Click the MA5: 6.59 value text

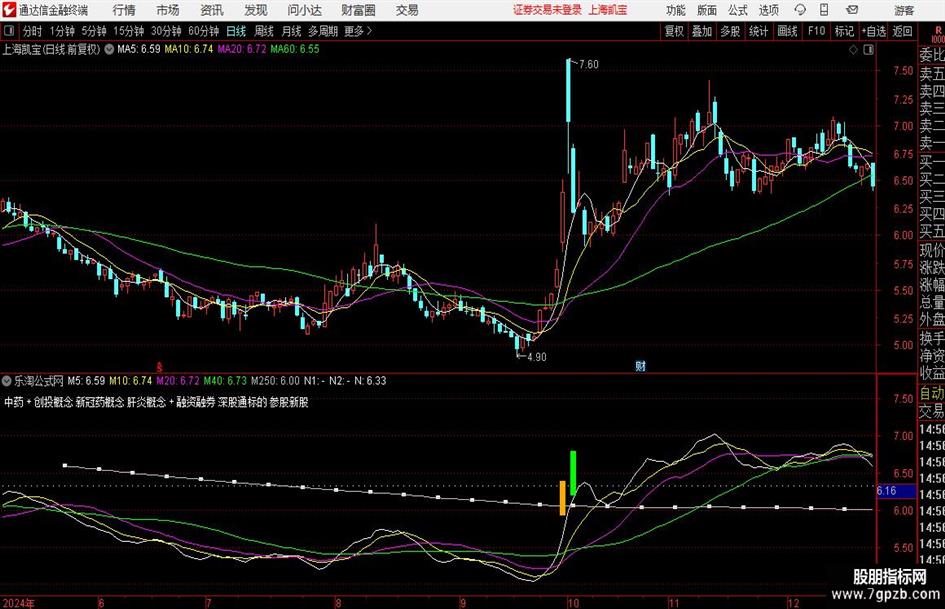click(x=139, y=49)
